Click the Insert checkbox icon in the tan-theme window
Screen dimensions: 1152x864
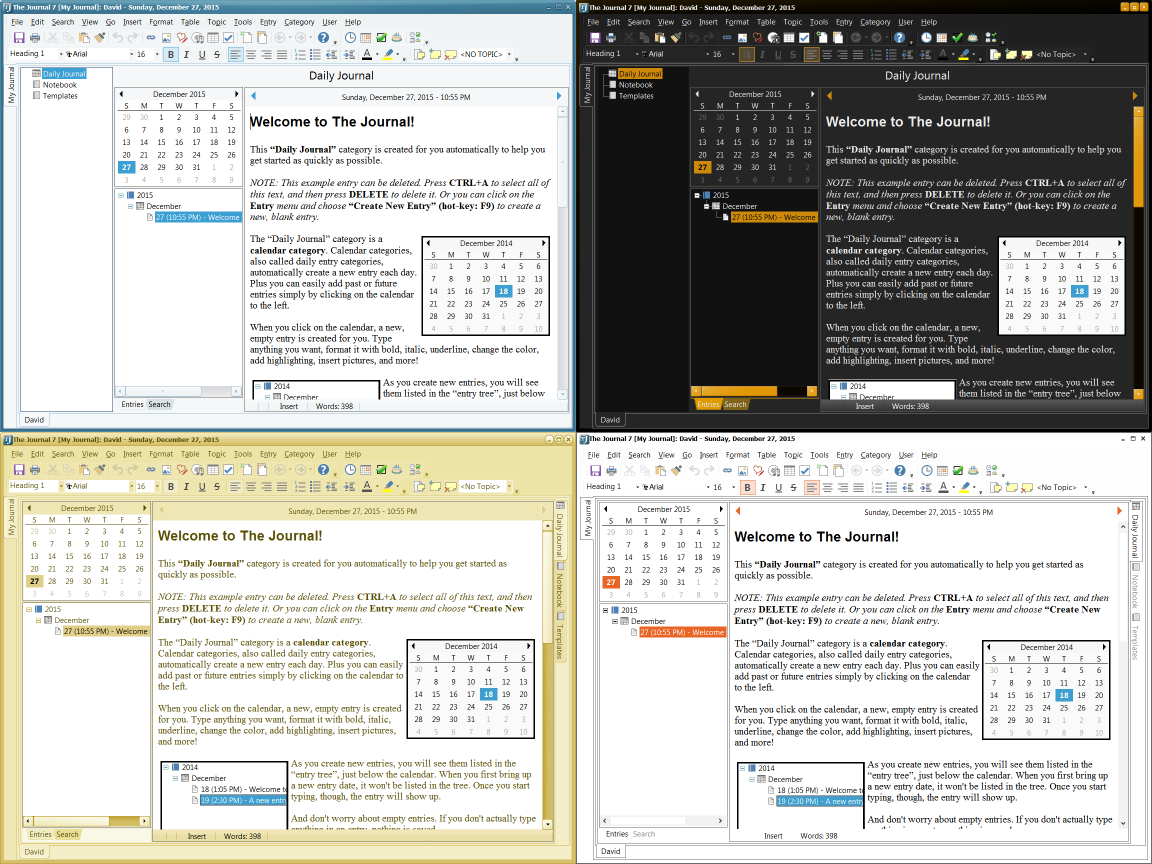[228, 469]
